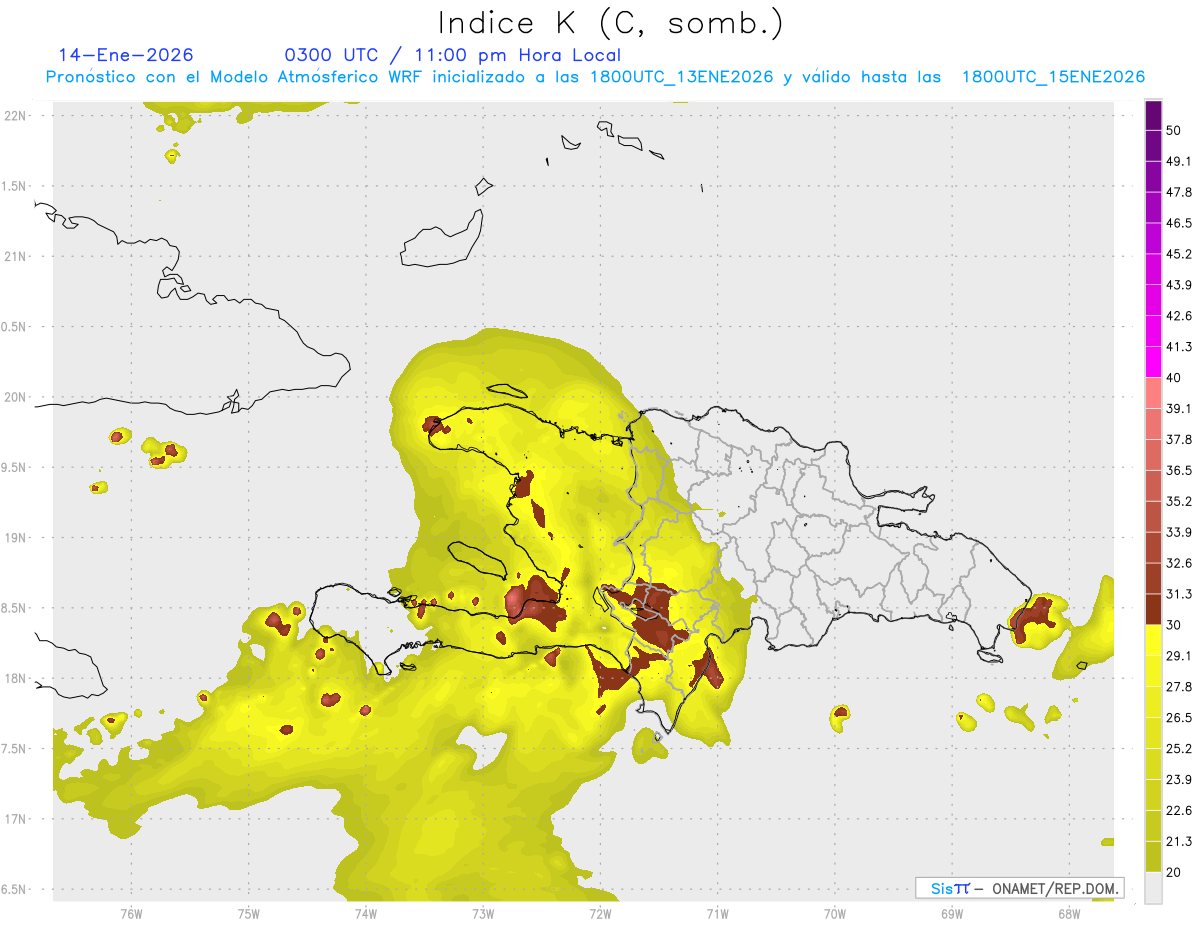Click "0300 UTC / 11:00 pm Hora Local"
Viewport: 1200px width, 927px height.
452,55
